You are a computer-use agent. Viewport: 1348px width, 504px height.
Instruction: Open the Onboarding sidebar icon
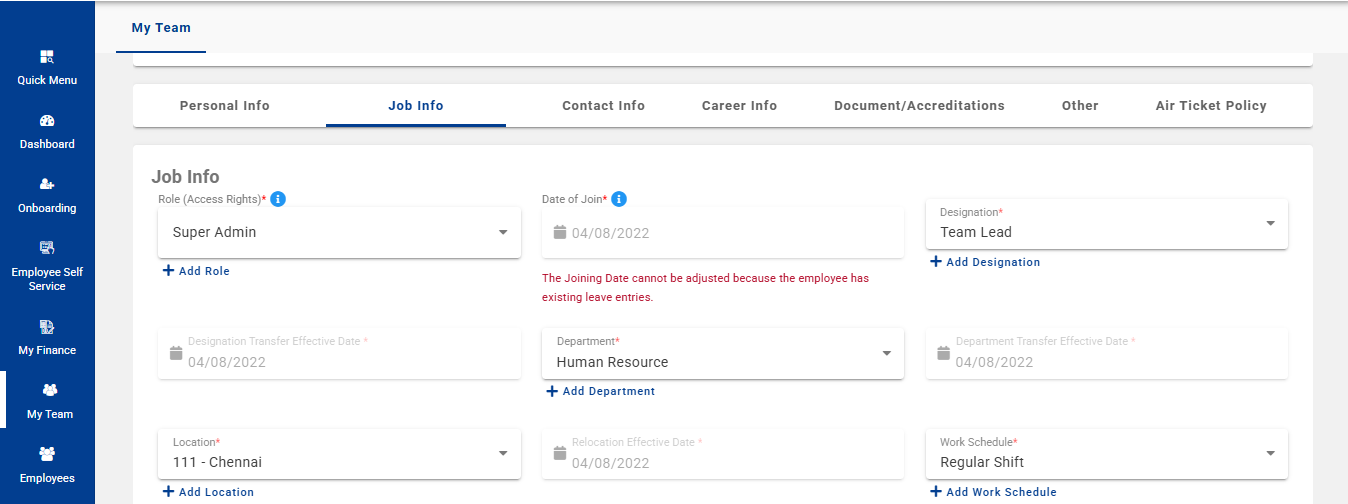(47, 185)
